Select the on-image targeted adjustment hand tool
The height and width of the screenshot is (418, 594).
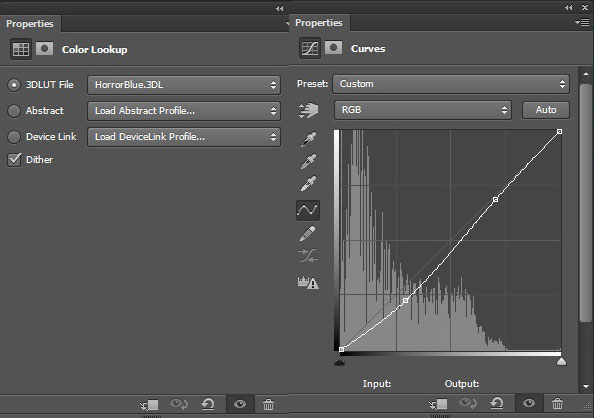[x=308, y=110]
